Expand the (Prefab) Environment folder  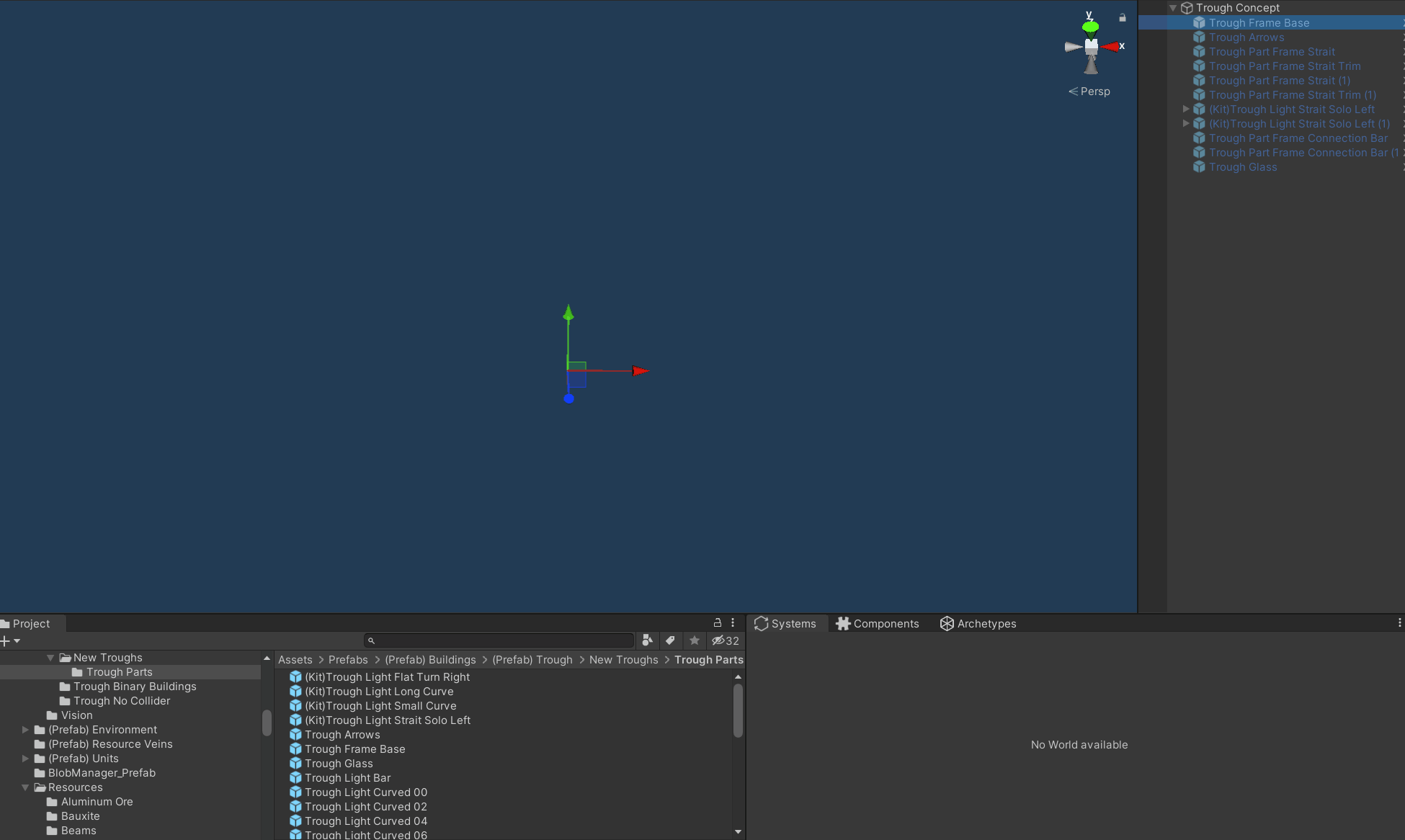[x=26, y=730]
